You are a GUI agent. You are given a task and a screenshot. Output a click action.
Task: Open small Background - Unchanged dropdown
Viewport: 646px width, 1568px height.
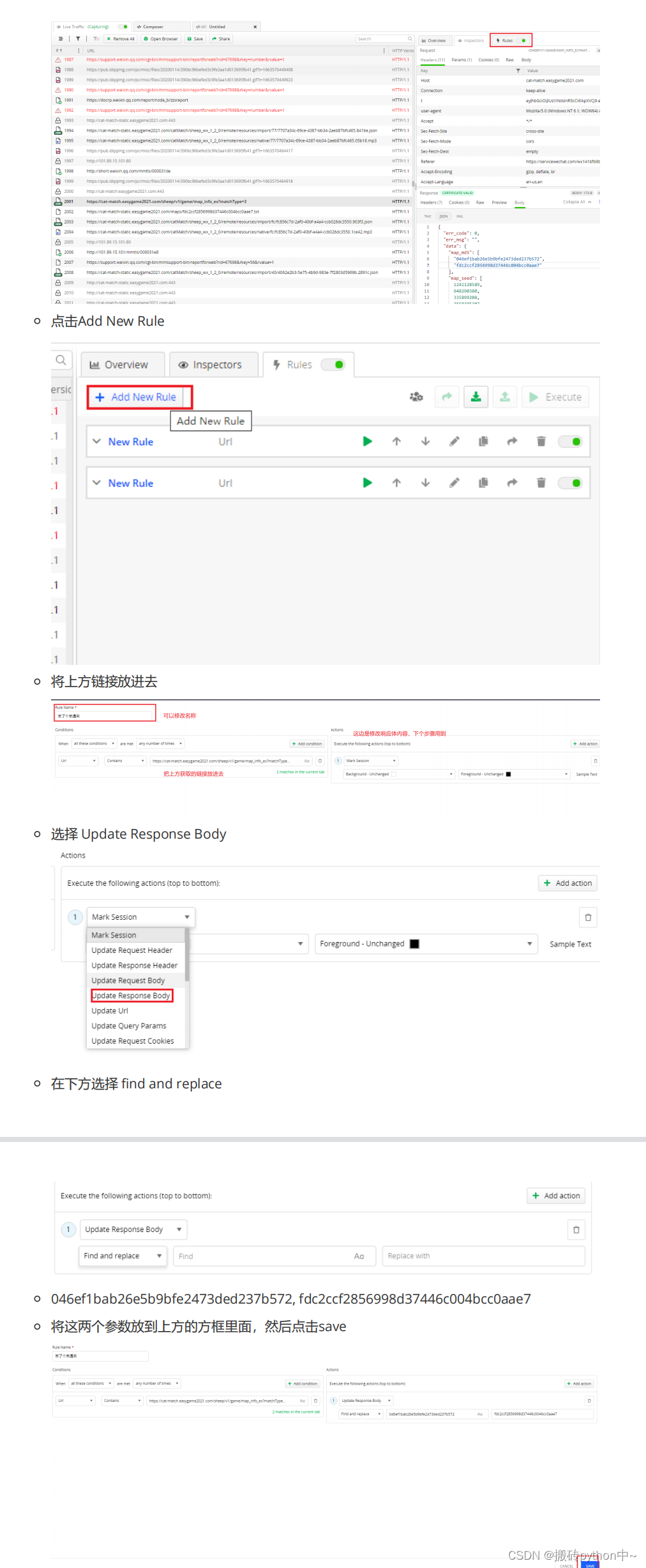399,773
